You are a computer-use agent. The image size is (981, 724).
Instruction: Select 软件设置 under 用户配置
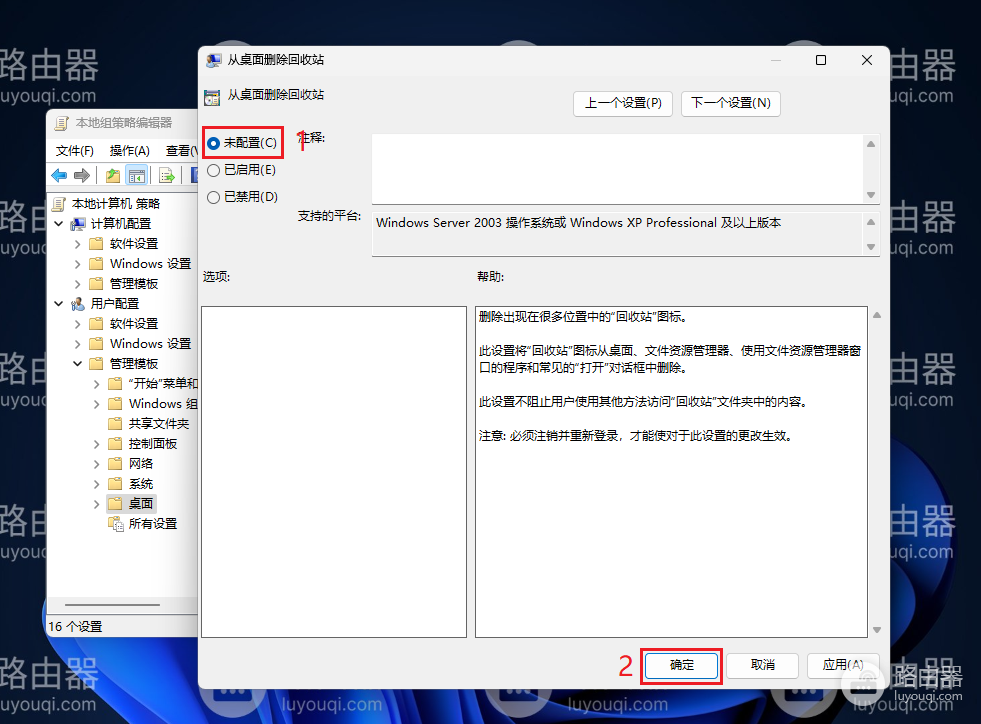pos(134,324)
